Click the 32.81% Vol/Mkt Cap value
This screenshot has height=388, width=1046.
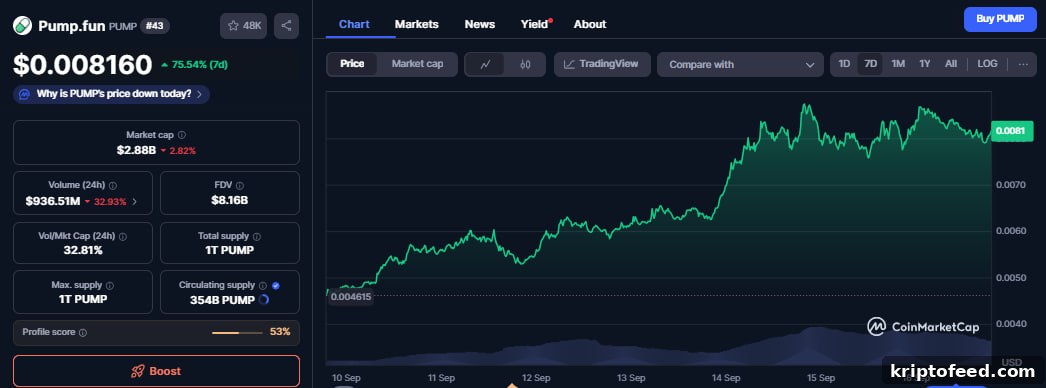pos(83,250)
